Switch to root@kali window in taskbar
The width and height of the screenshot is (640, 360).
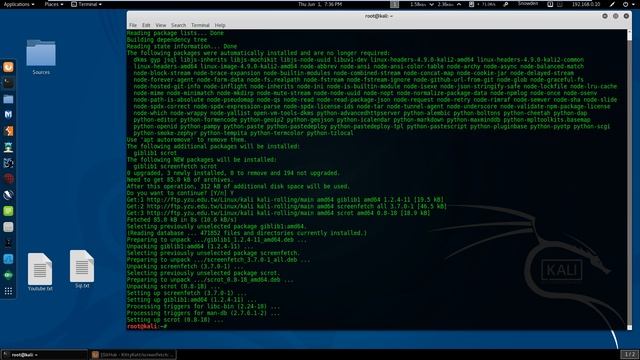(44, 355)
